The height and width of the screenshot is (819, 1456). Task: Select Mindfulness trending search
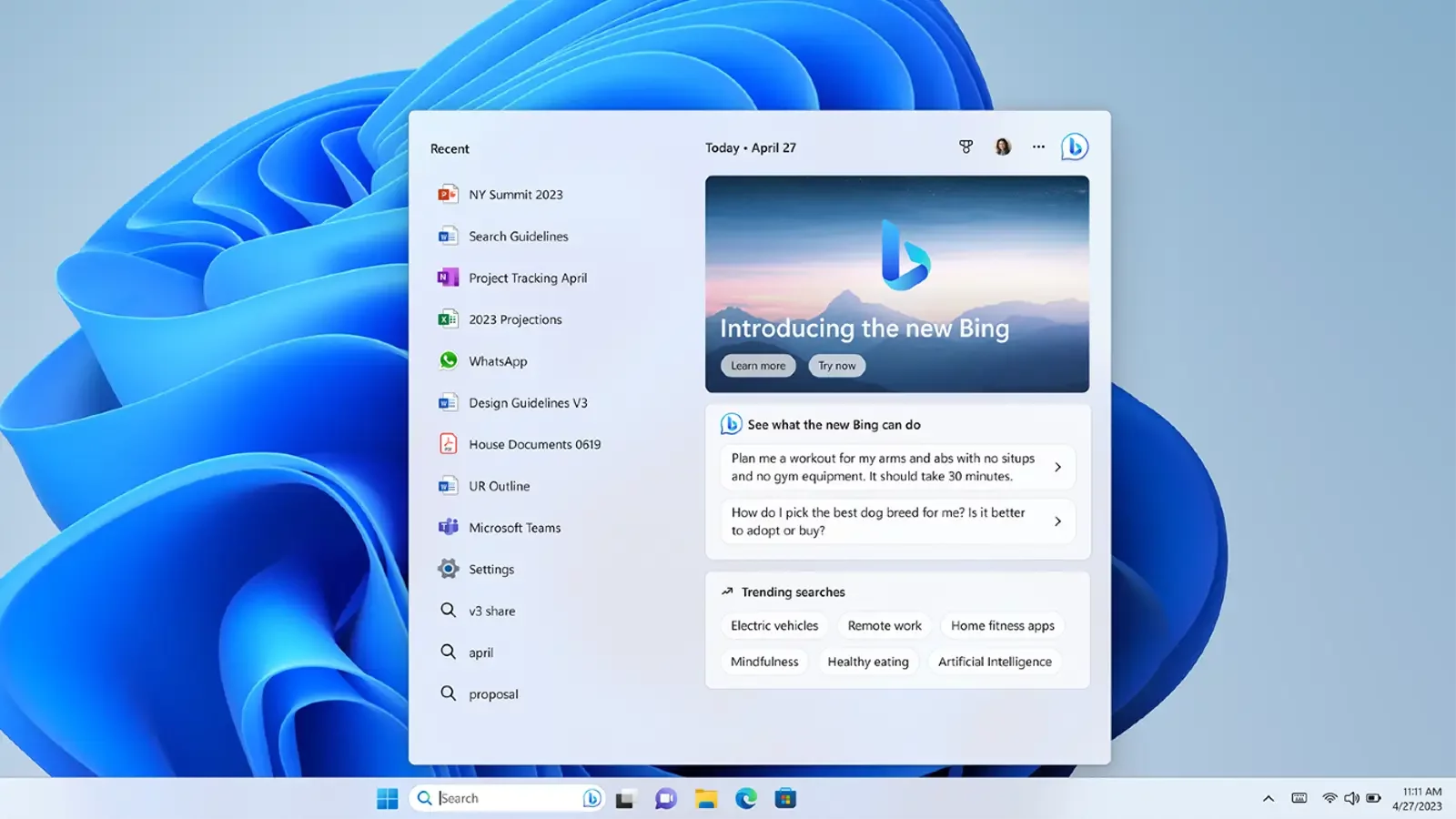tap(764, 662)
